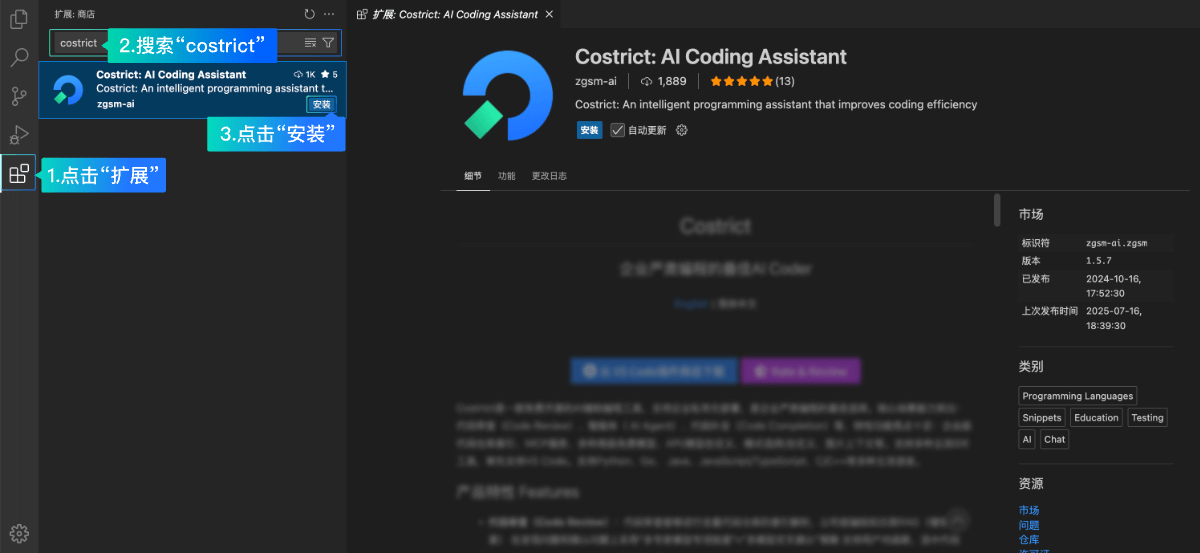Screen dimensions: 1200x553
Task: Refresh the extensions marketplace list
Action: click(x=309, y=14)
